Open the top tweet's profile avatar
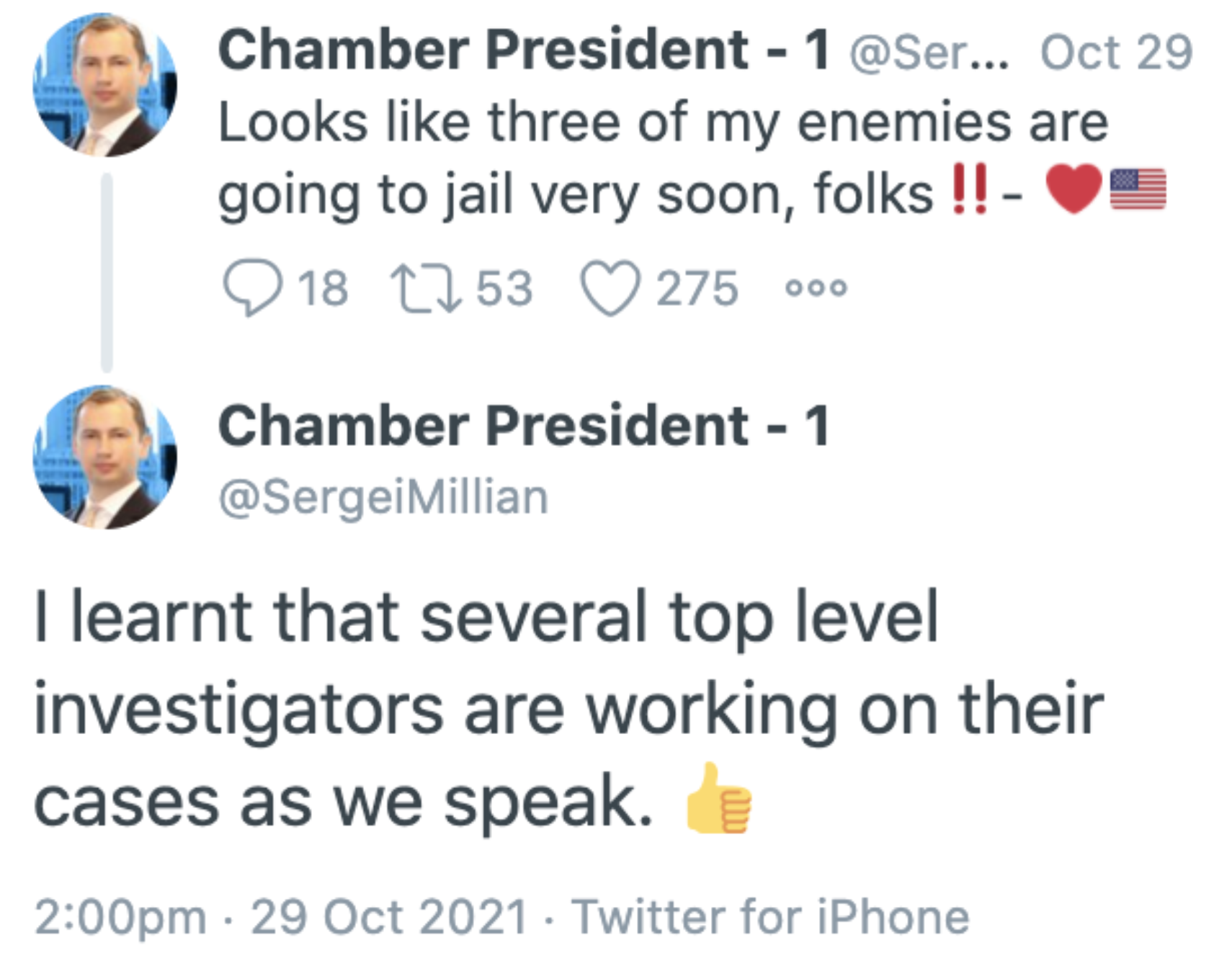The image size is (1232, 971). point(105,85)
